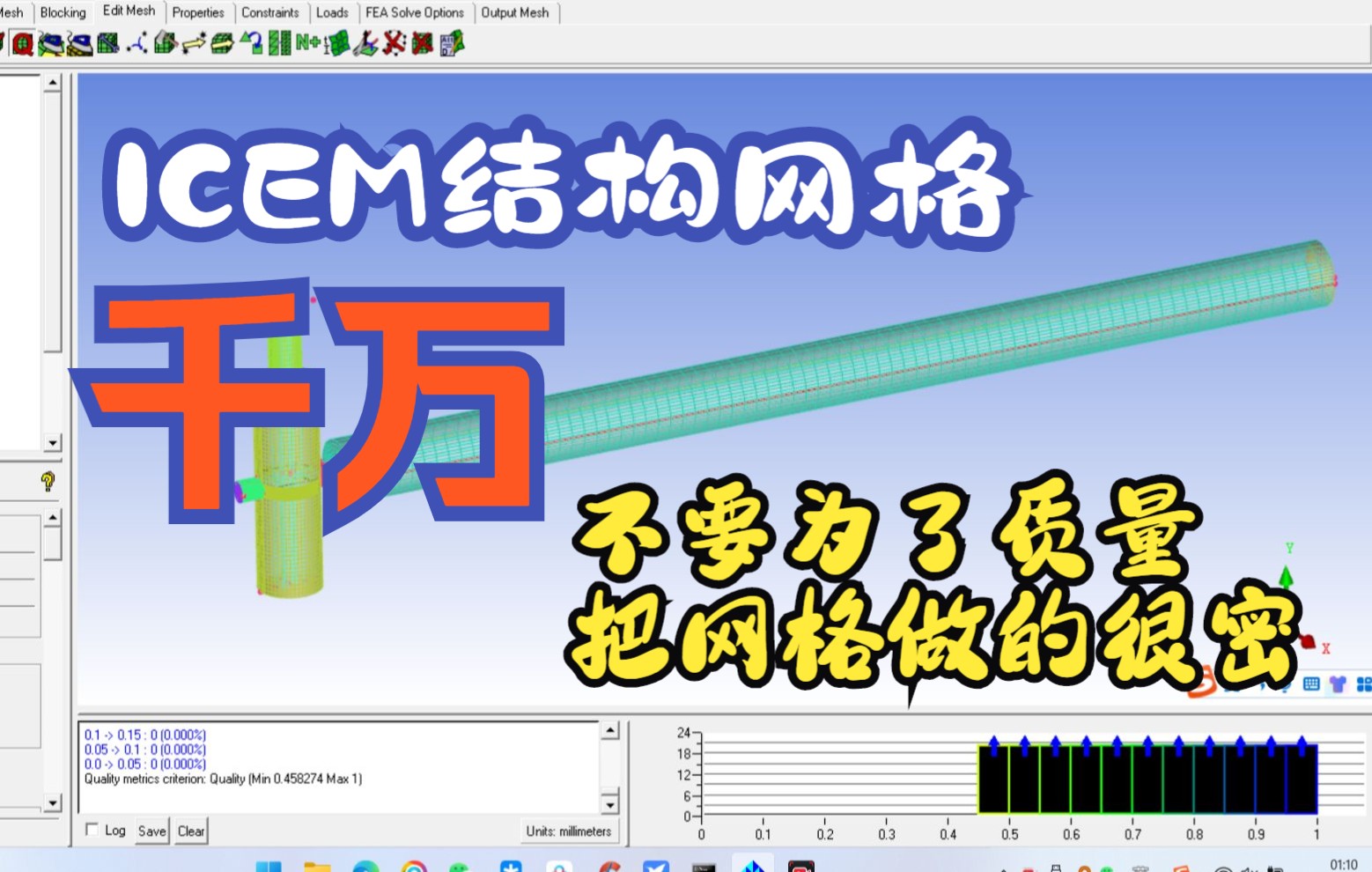
Task: Select the Renumber Mesh (N+) tool
Action: (x=308, y=41)
